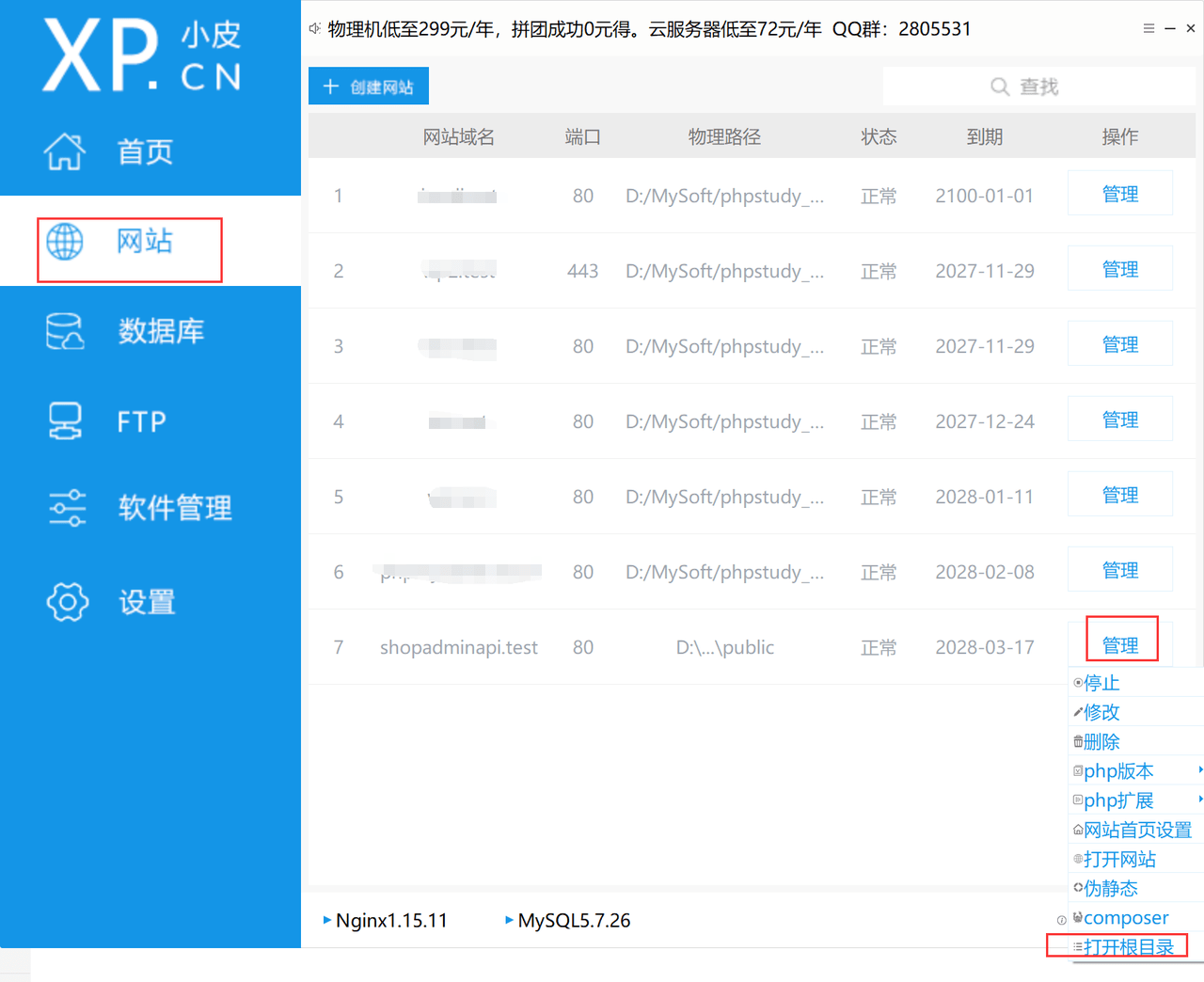1204x982 pixels.
Task: Click the 2027-12-24 expiry date
Action: click(x=985, y=421)
